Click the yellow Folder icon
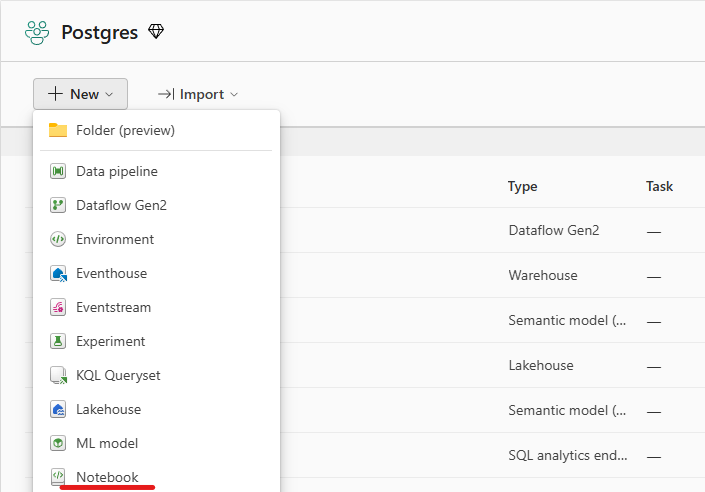 pos(58,130)
